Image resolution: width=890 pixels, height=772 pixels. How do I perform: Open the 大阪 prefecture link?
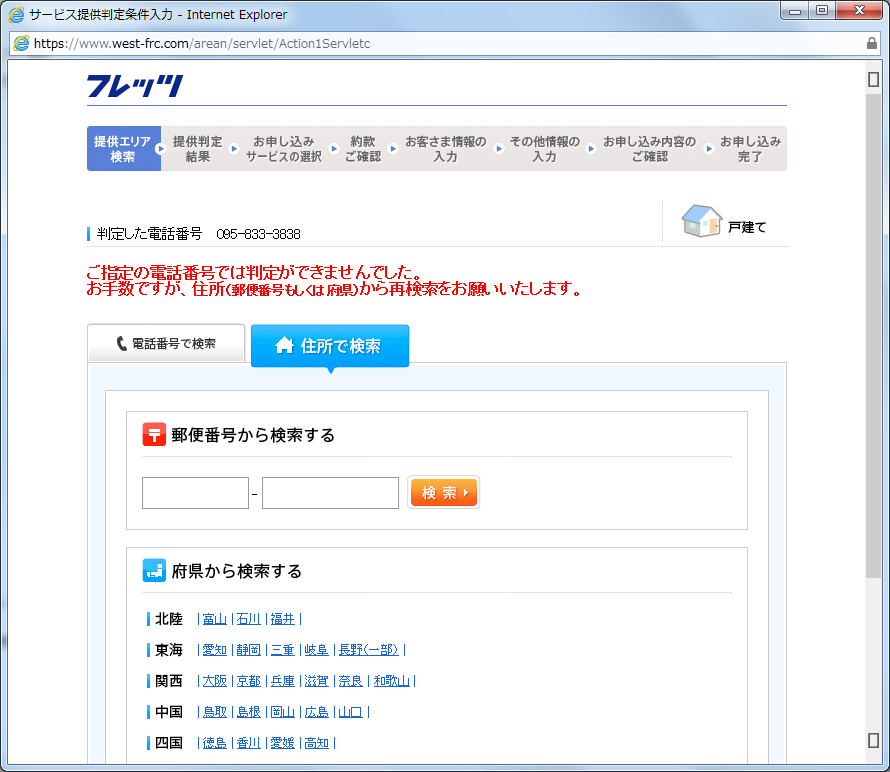pos(215,681)
